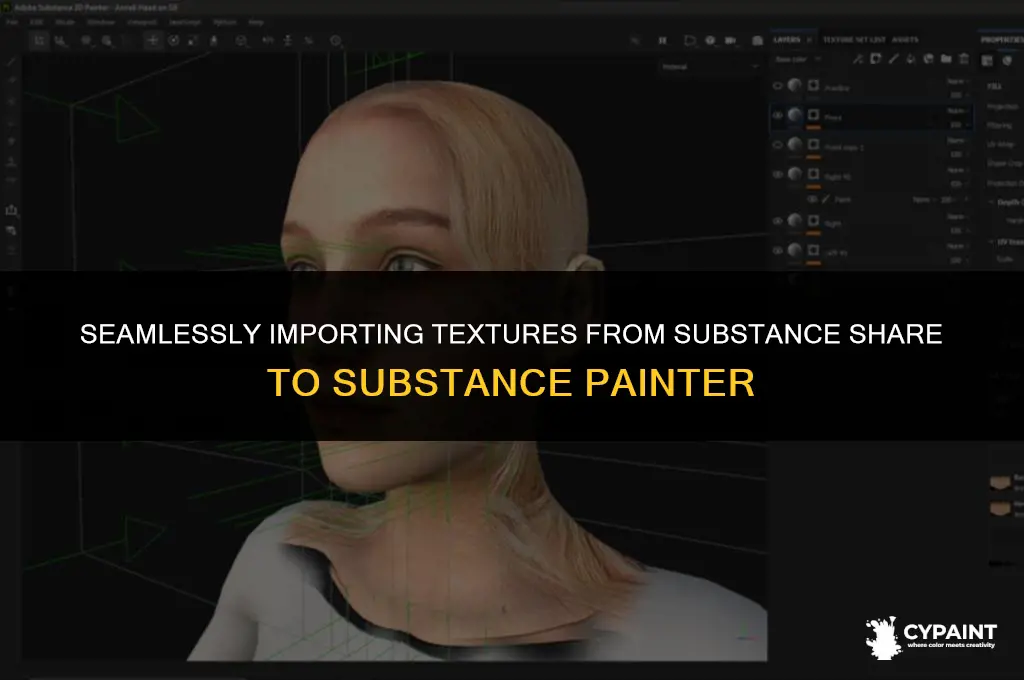Open blend mode dropdown of Fixed copy 1
Viewport: 1024px width, 680px height.
click(x=957, y=140)
